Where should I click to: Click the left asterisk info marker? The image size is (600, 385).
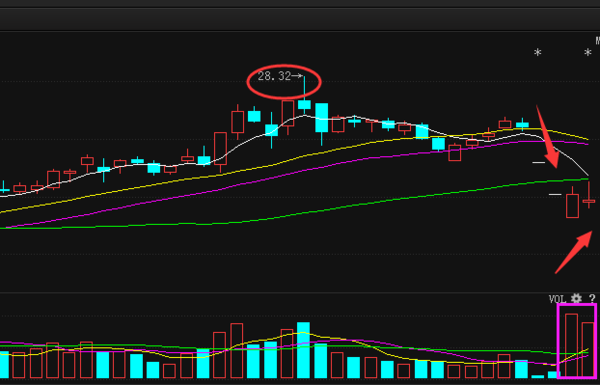pyautogui.click(x=538, y=52)
